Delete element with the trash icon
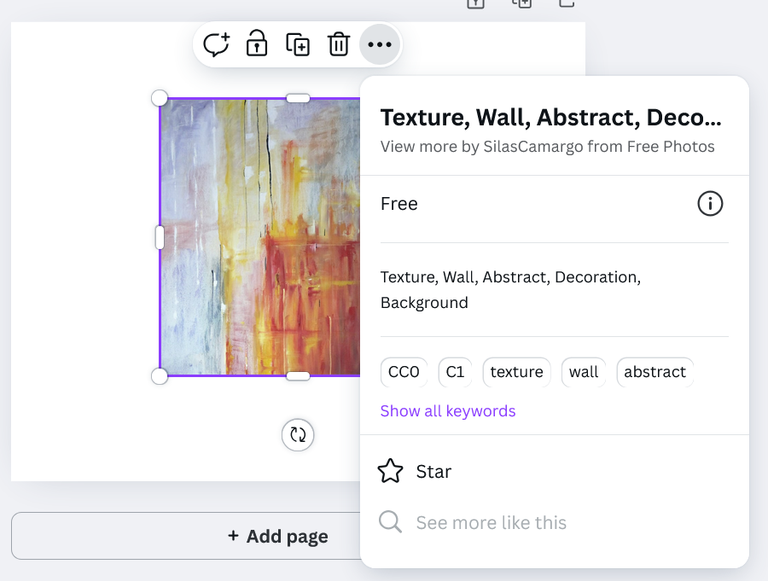This screenshot has height=581, width=768. (338, 44)
